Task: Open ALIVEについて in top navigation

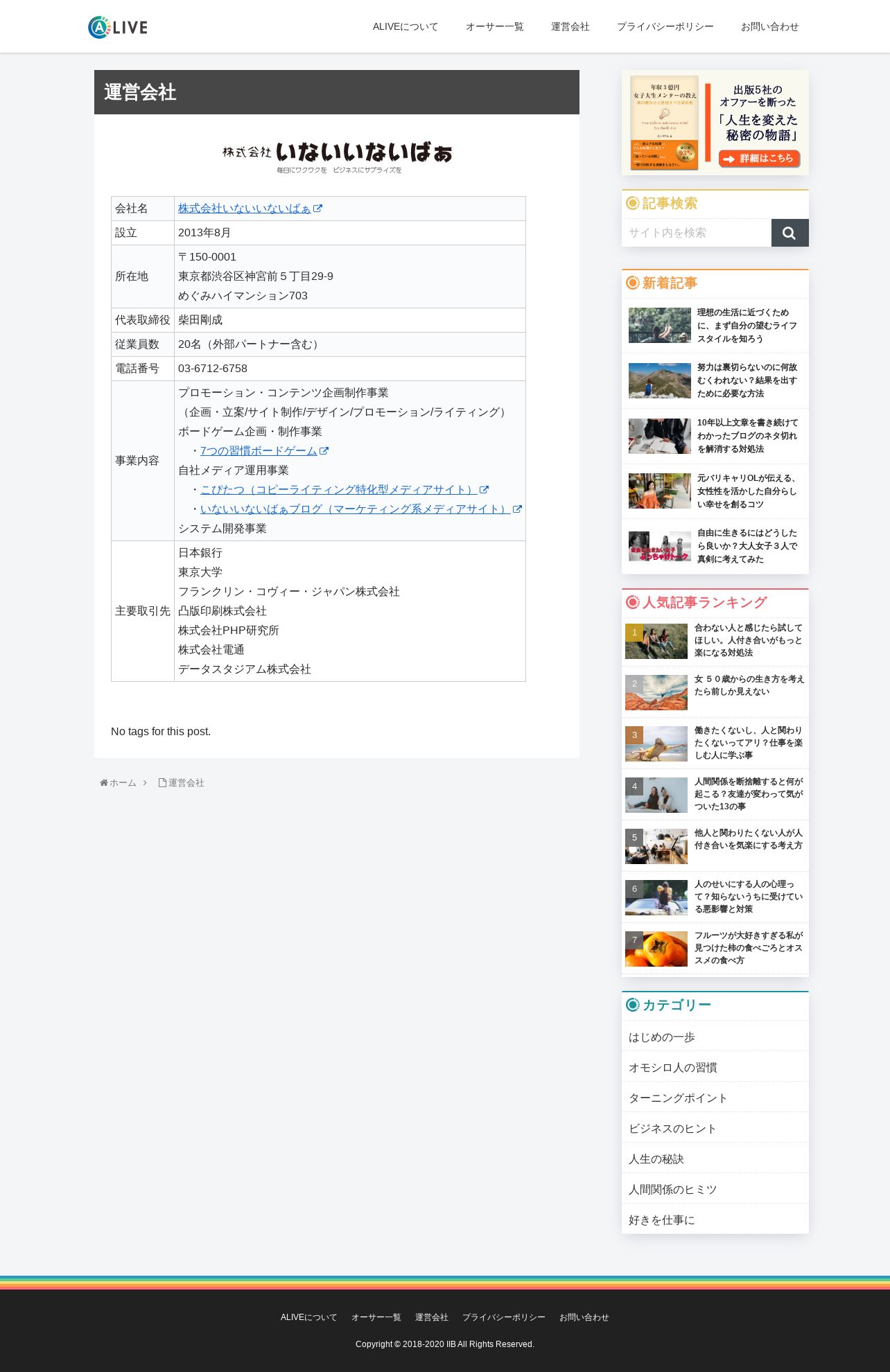Action: [405, 27]
